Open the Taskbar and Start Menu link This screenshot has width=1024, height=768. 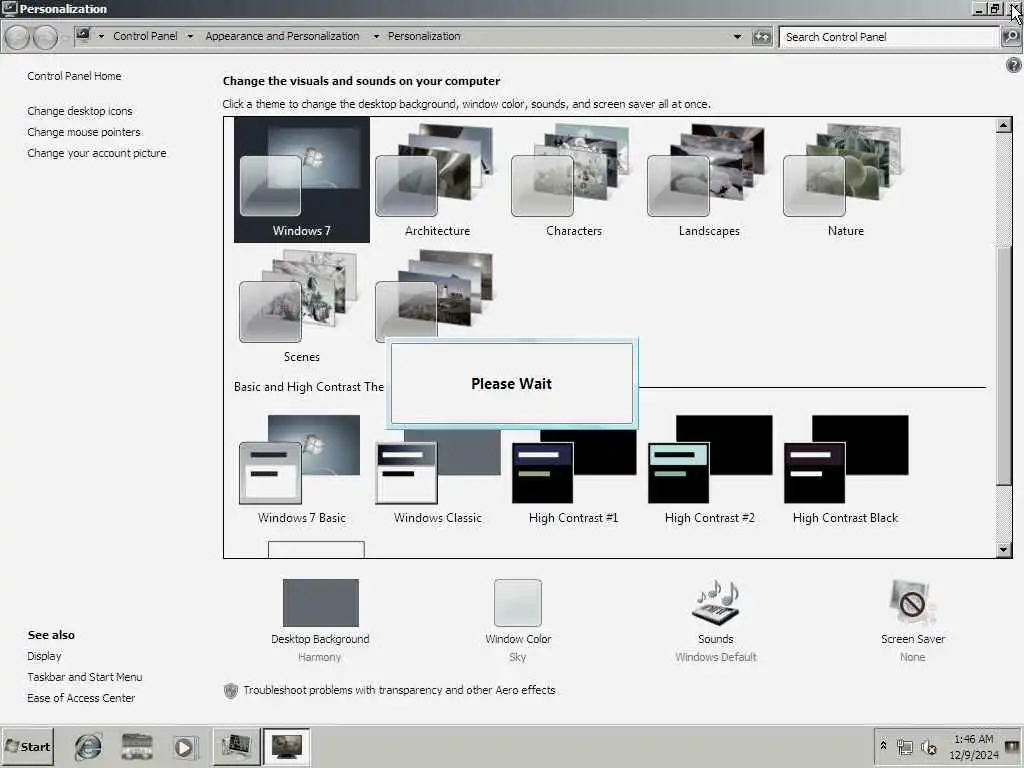tap(84, 677)
